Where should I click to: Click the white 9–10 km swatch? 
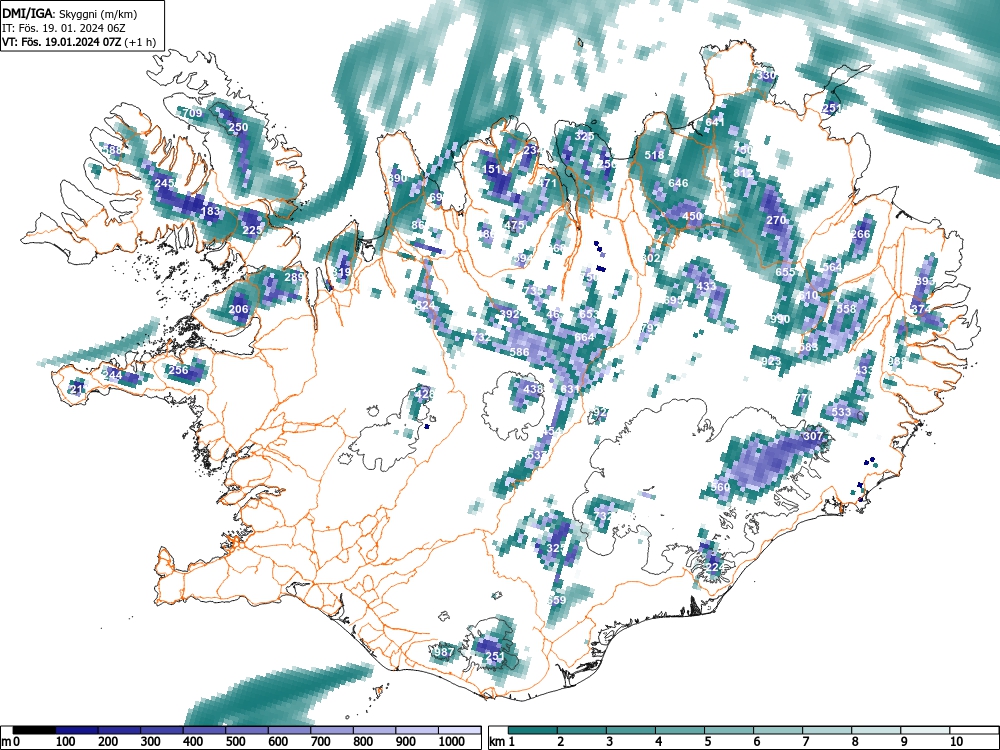[x=925, y=730]
